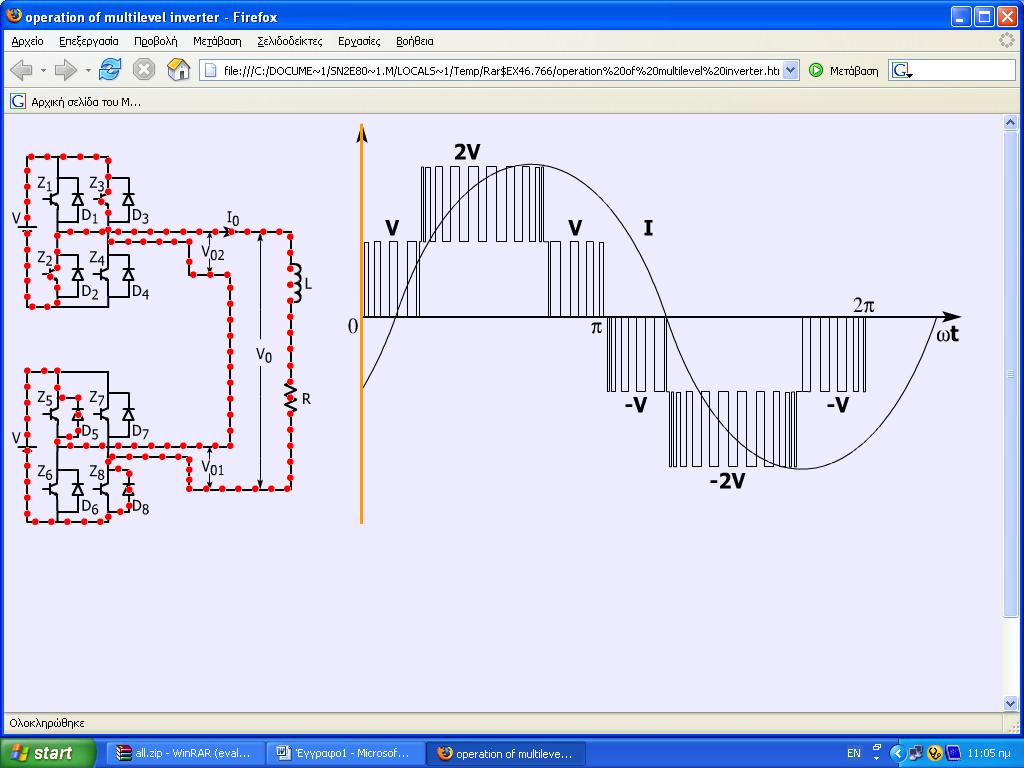This screenshot has height=768, width=1024.
Task: Click the Firefox taskbar button
Action: 505,753
